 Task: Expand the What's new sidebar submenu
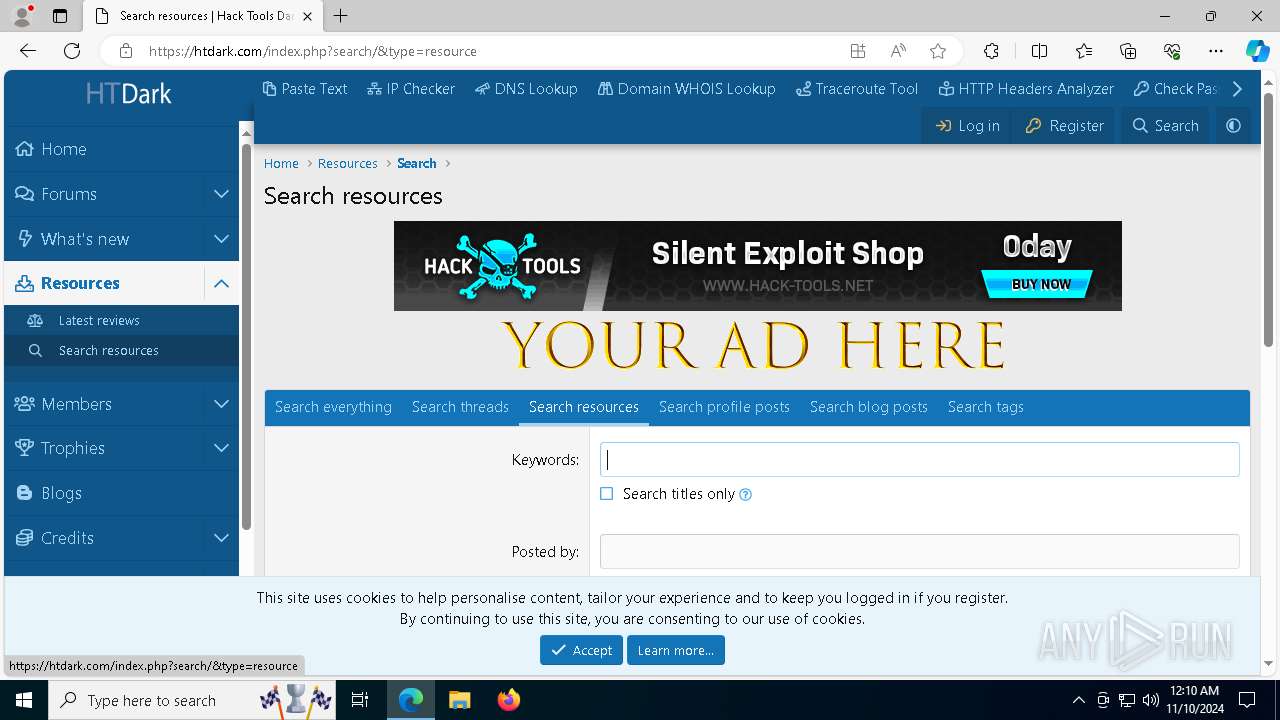pos(221,239)
